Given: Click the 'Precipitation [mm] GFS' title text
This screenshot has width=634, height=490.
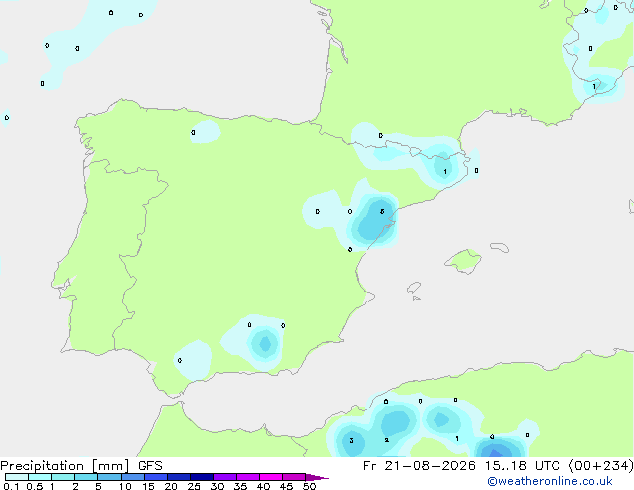Looking at the screenshot, I should coord(81,466).
